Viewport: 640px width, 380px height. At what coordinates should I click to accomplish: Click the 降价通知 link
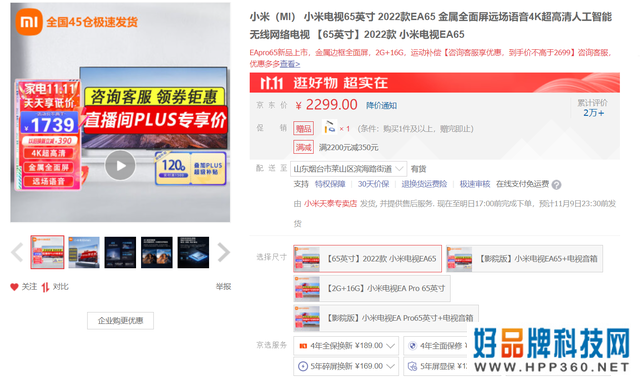(x=381, y=106)
